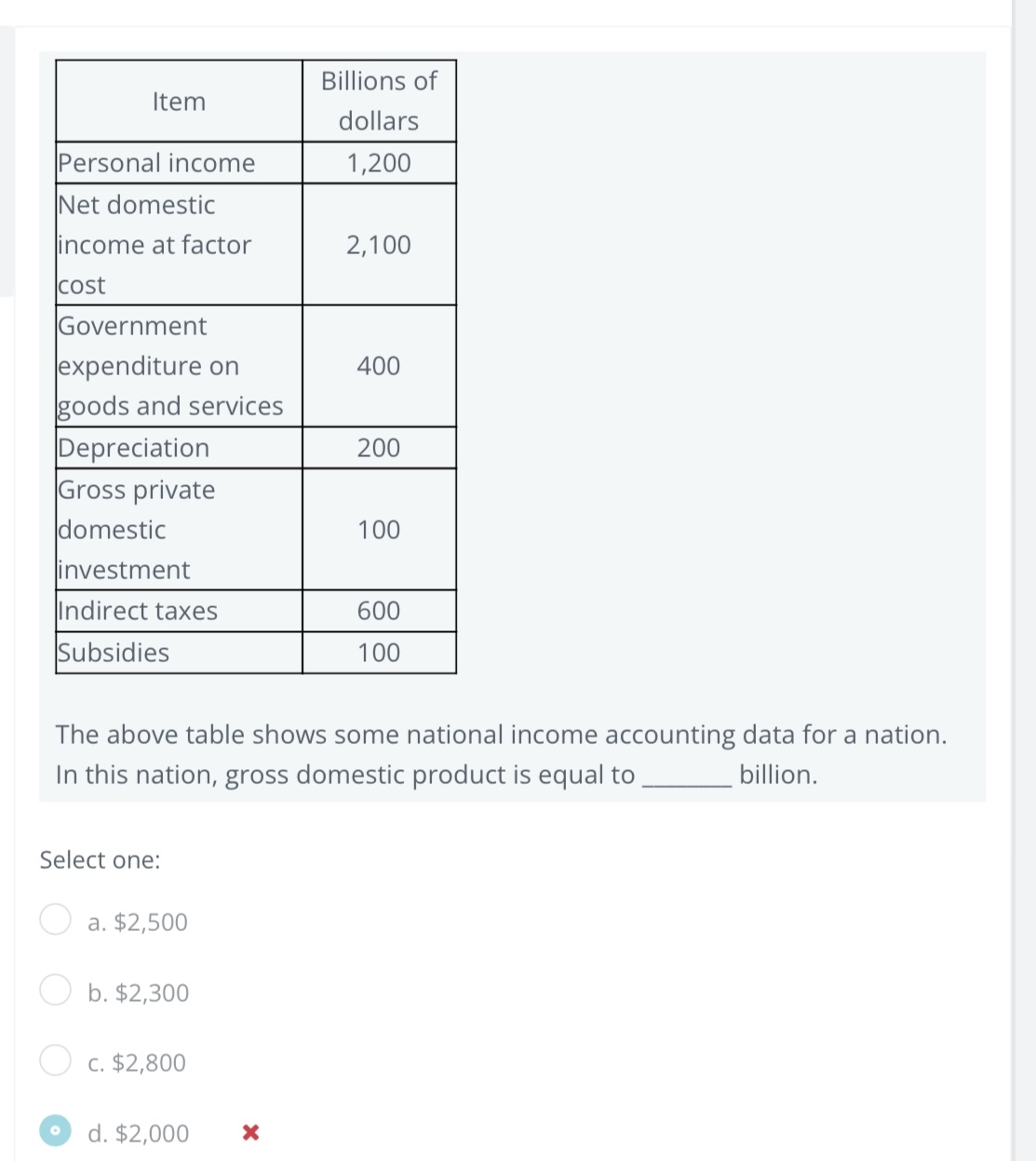Click the 'Subsidies' table cell
This screenshot has height=1161, width=1036.
coord(114,653)
